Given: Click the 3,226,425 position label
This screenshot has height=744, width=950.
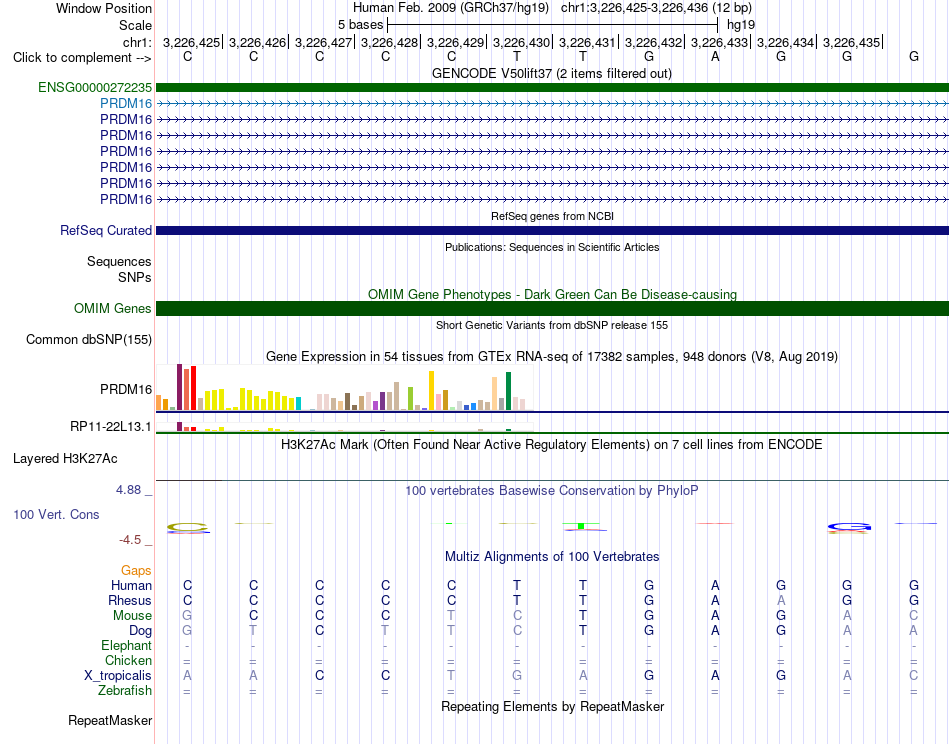Looking at the screenshot, I should [x=191, y=42].
